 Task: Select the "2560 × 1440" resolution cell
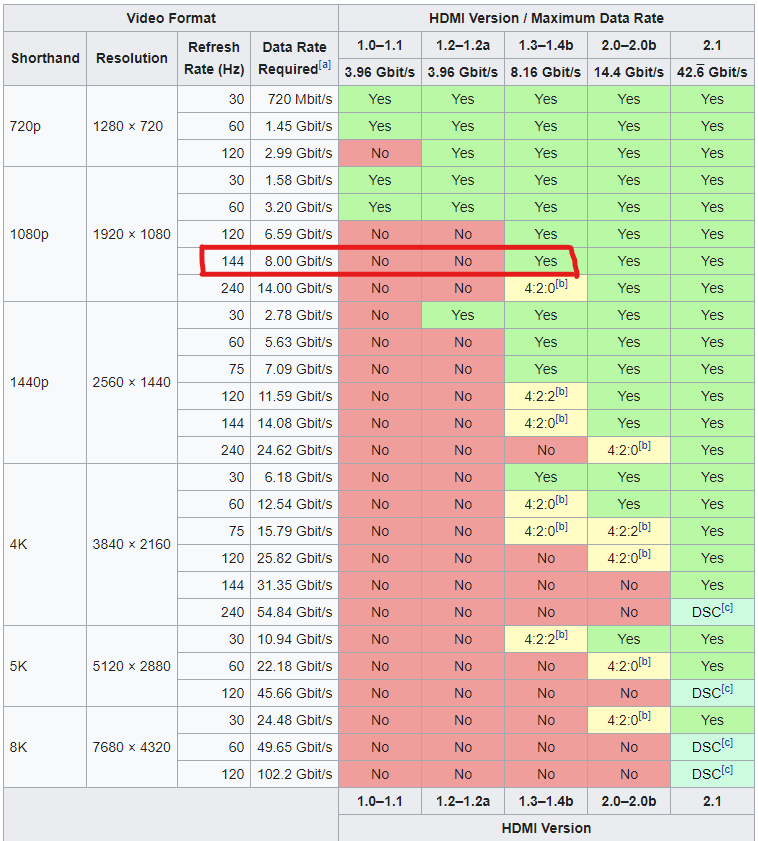click(x=132, y=382)
